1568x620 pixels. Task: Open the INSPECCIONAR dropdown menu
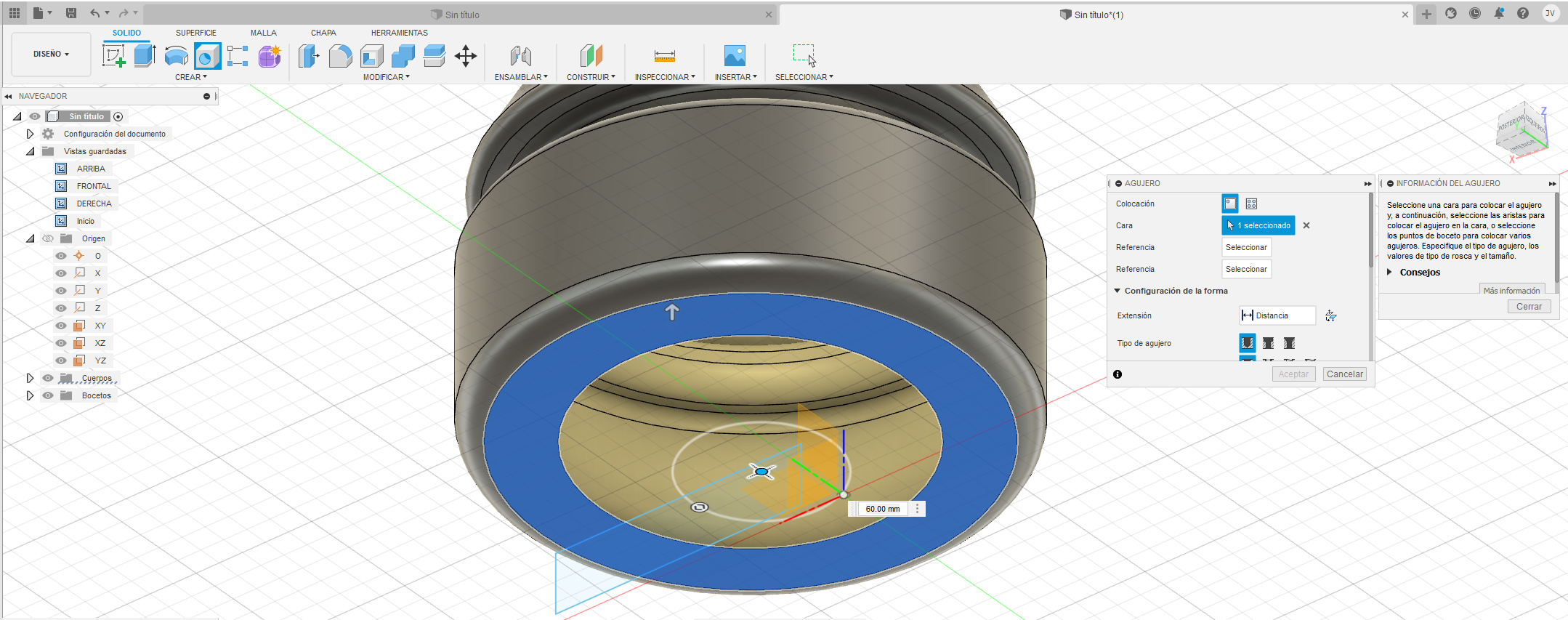point(665,77)
